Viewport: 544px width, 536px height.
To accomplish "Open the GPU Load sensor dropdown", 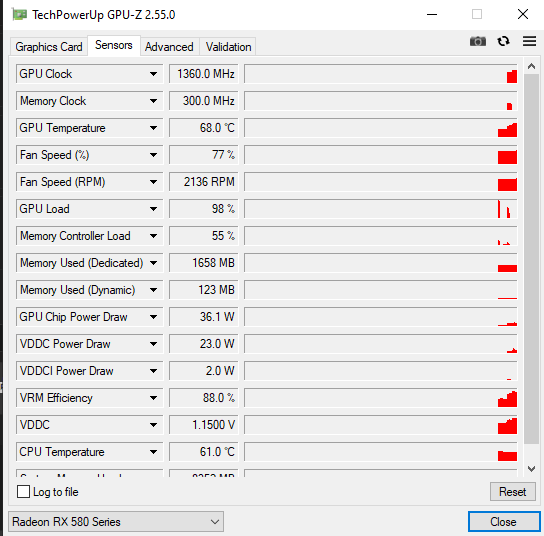I will pyautogui.click(x=89, y=209).
